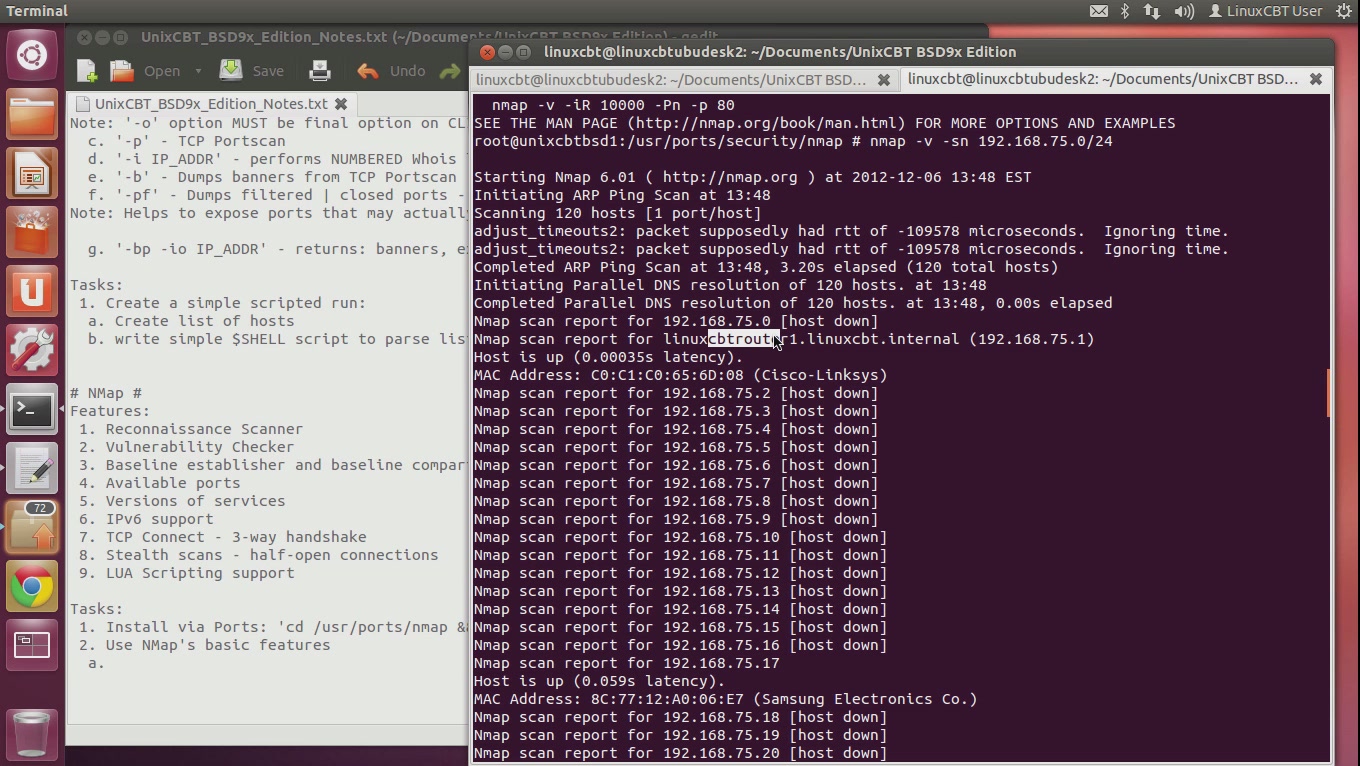Click '5. Versions of services' line in gedit
Image resolution: width=1360 pixels, height=766 pixels.
point(182,501)
